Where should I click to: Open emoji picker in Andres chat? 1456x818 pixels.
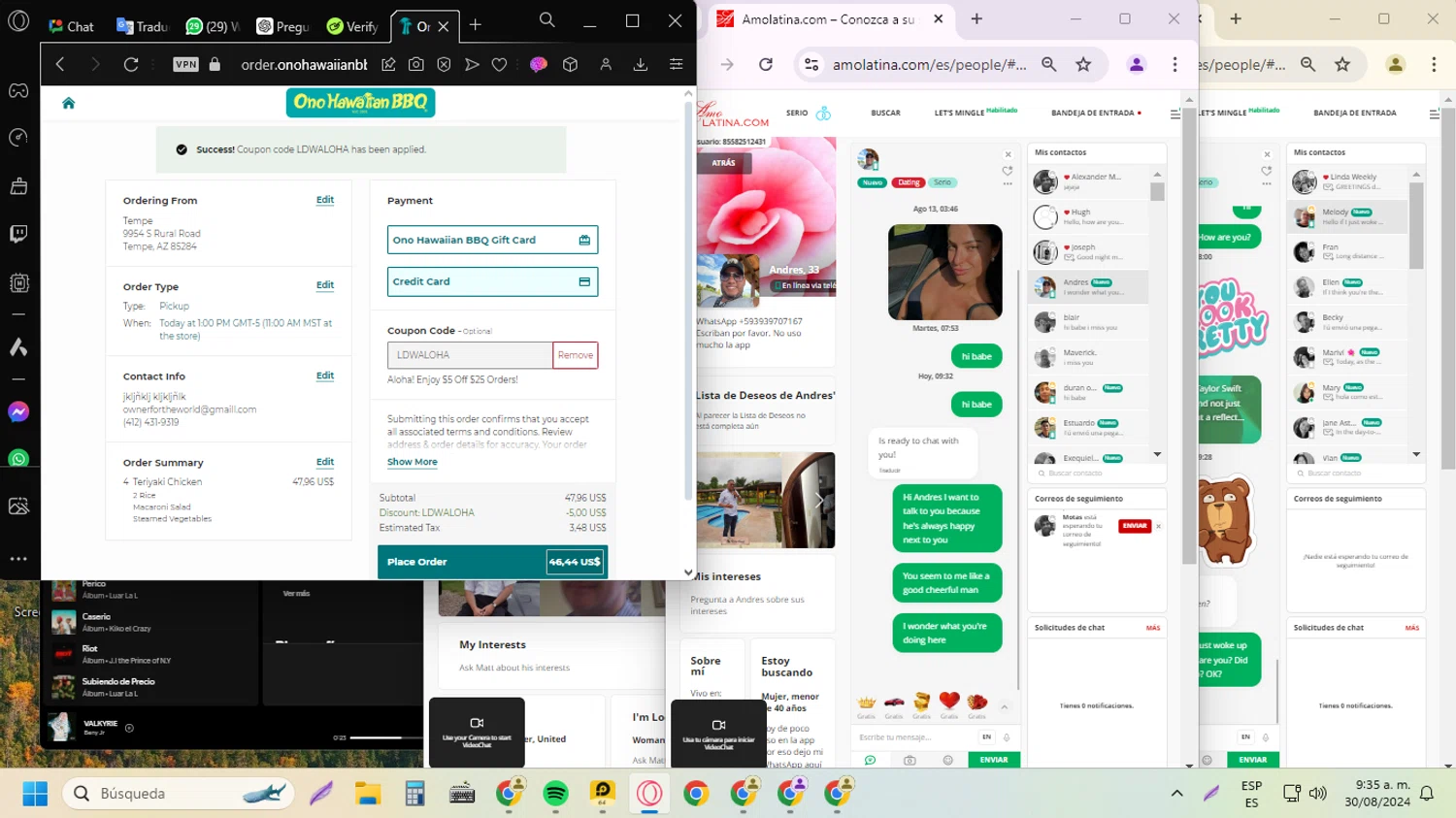pyautogui.click(x=947, y=761)
